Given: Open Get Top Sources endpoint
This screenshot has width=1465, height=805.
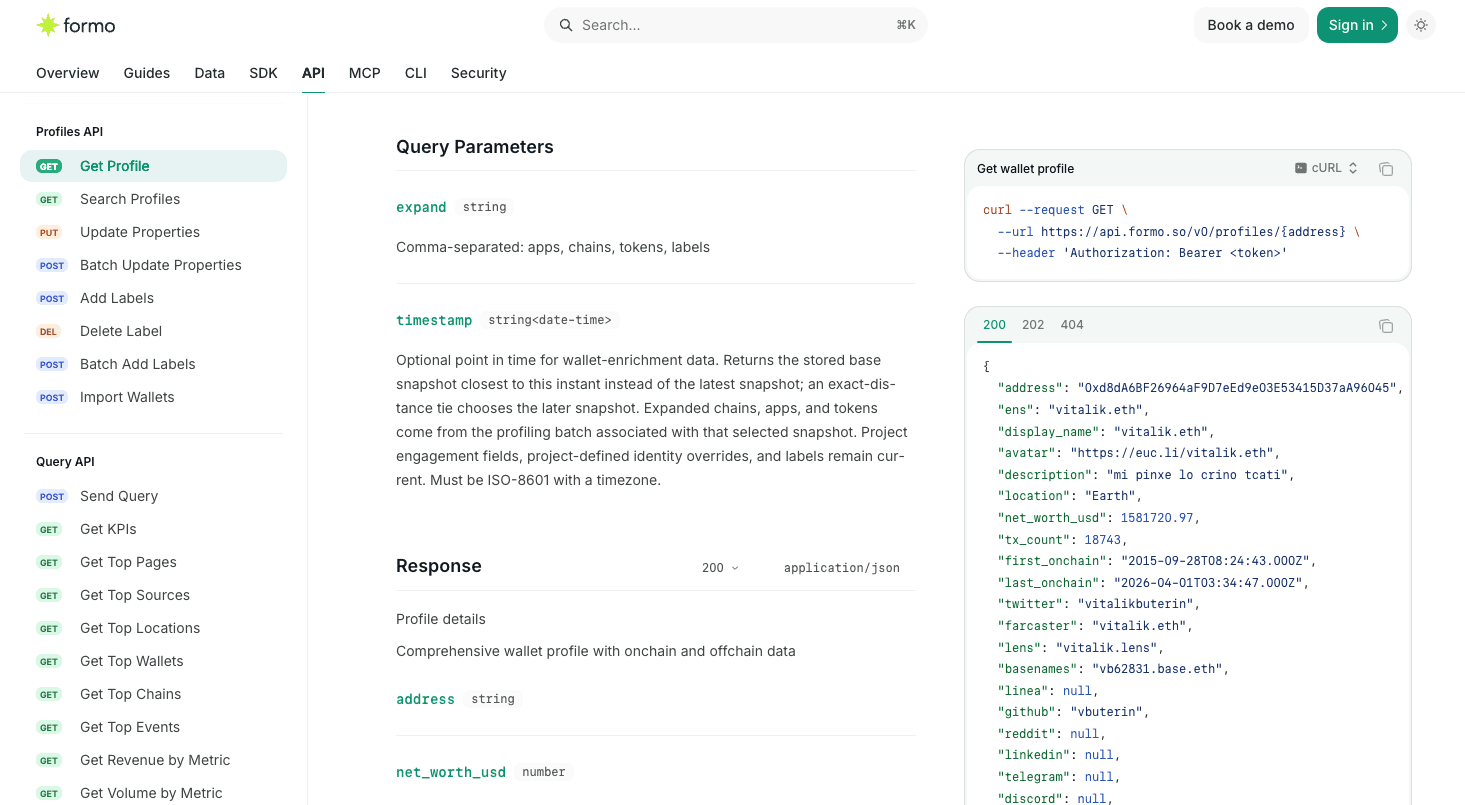Looking at the screenshot, I should click(154, 595).
